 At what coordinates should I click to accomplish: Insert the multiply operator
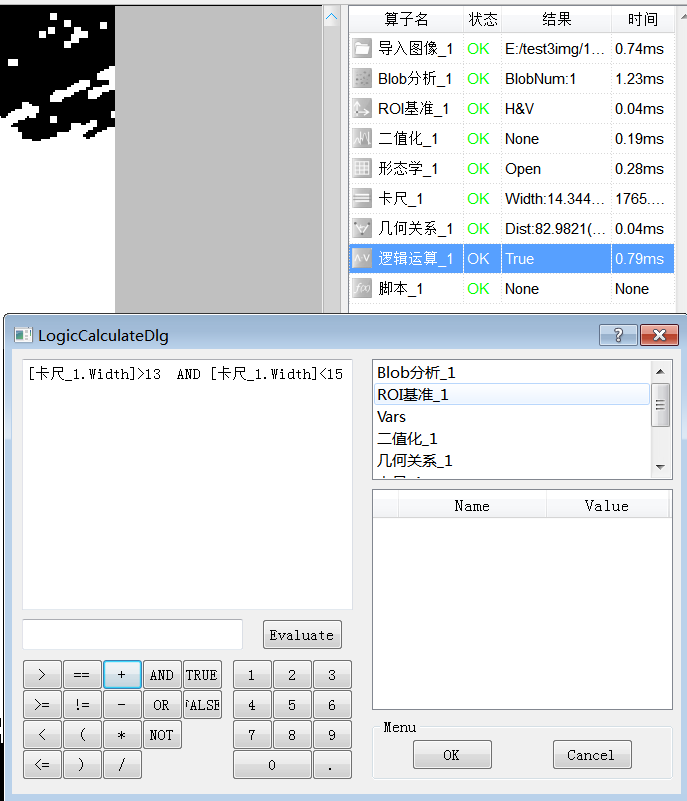(x=122, y=735)
